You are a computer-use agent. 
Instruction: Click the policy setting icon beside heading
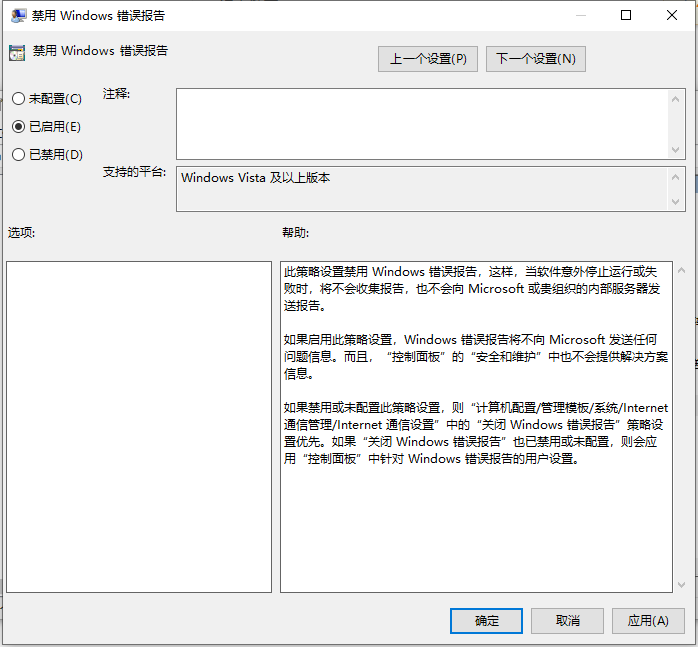click(x=17, y=52)
